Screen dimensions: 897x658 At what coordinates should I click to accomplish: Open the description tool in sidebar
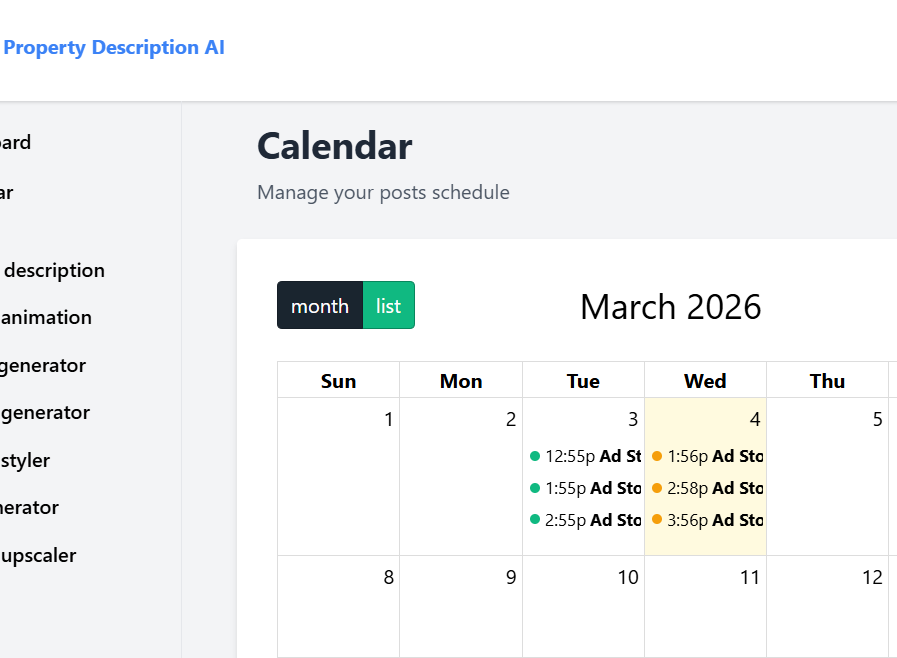[54, 270]
